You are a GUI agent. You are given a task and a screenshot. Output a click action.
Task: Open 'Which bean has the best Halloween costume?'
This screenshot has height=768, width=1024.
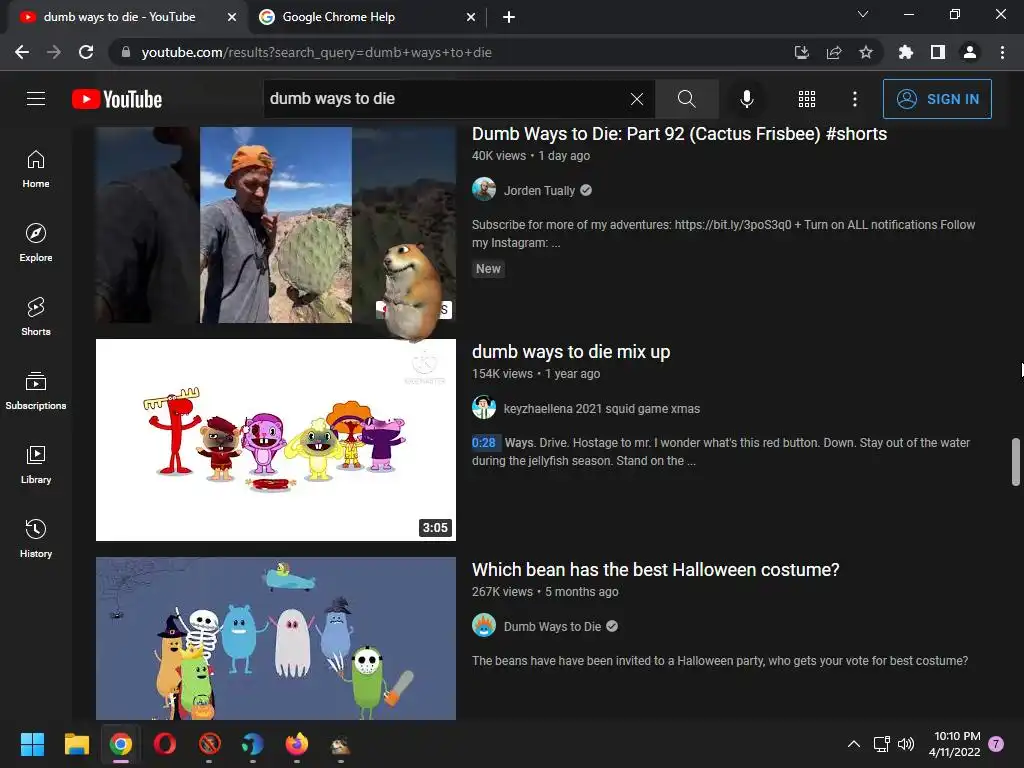coord(655,570)
